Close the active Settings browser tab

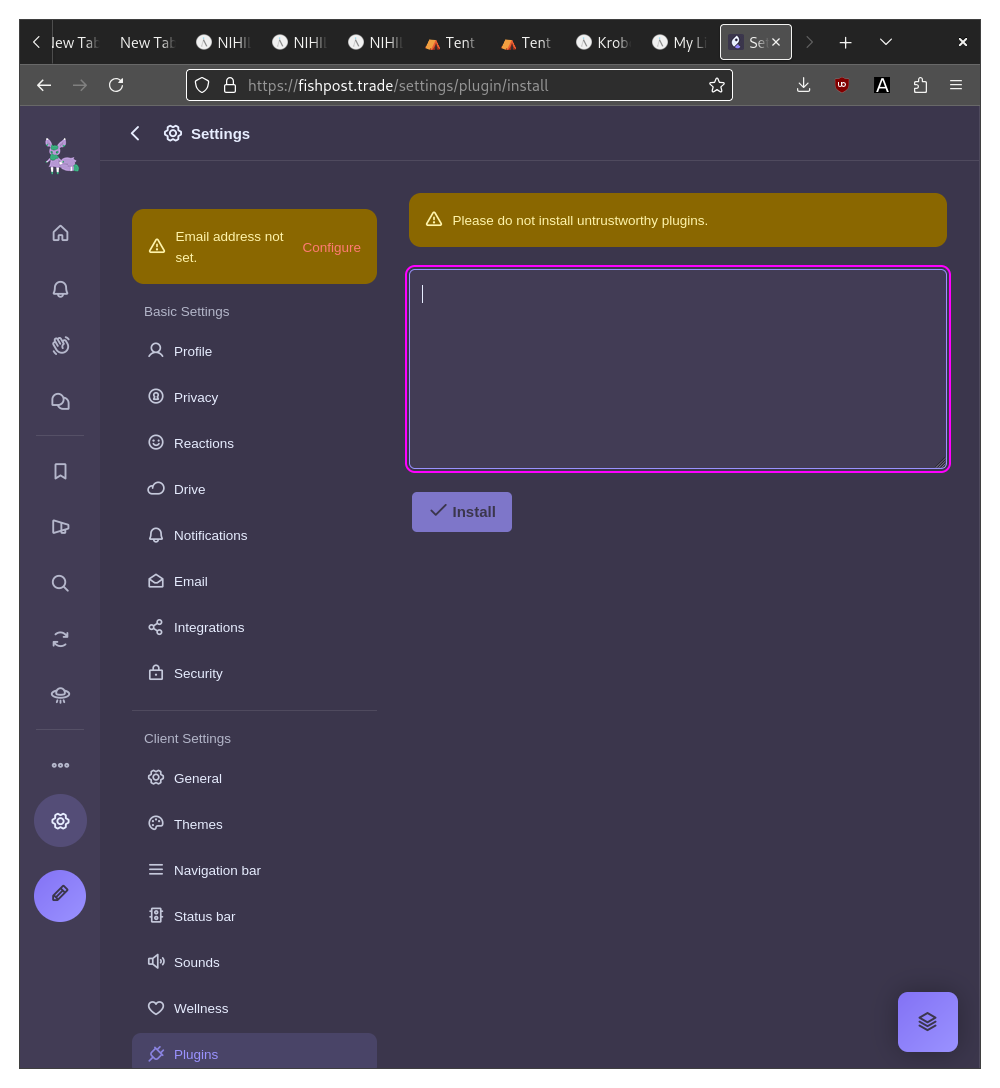(x=776, y=42)
